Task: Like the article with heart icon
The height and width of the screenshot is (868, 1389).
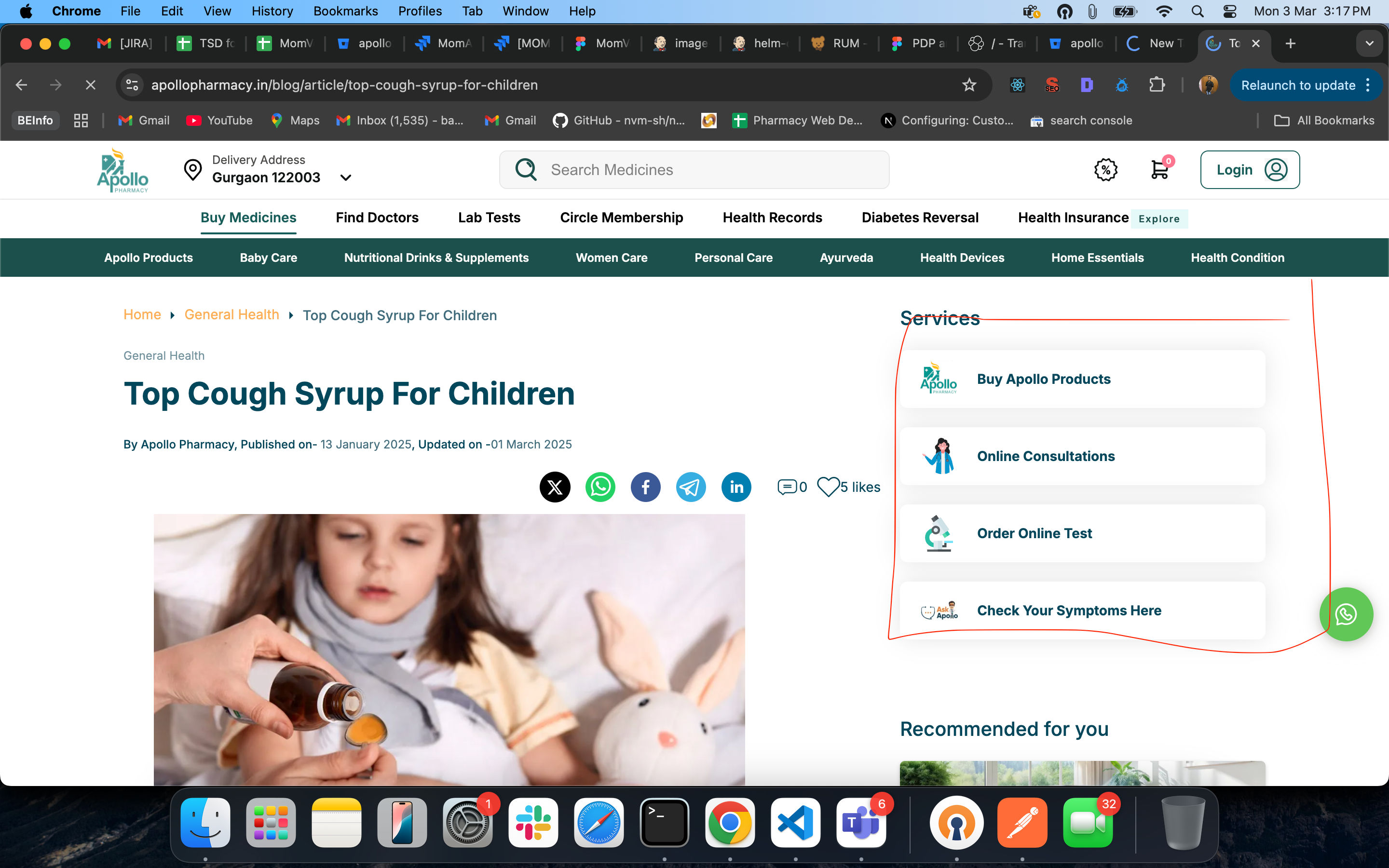Action: coord(828,487)
